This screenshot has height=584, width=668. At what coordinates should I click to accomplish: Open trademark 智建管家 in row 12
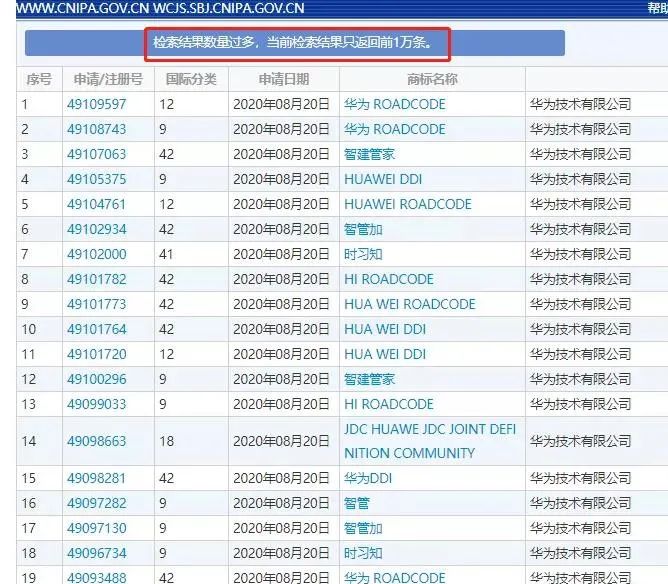(x=369, y=379)
